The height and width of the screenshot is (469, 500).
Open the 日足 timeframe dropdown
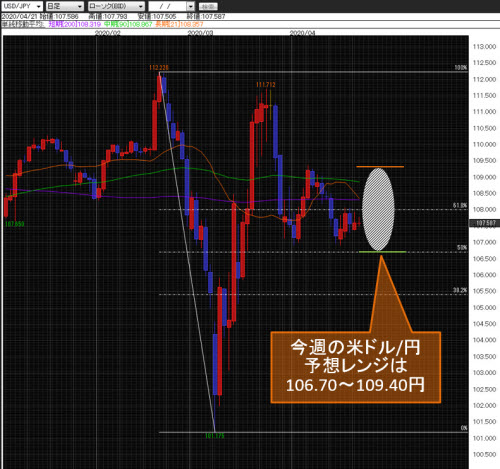(65, 6)
